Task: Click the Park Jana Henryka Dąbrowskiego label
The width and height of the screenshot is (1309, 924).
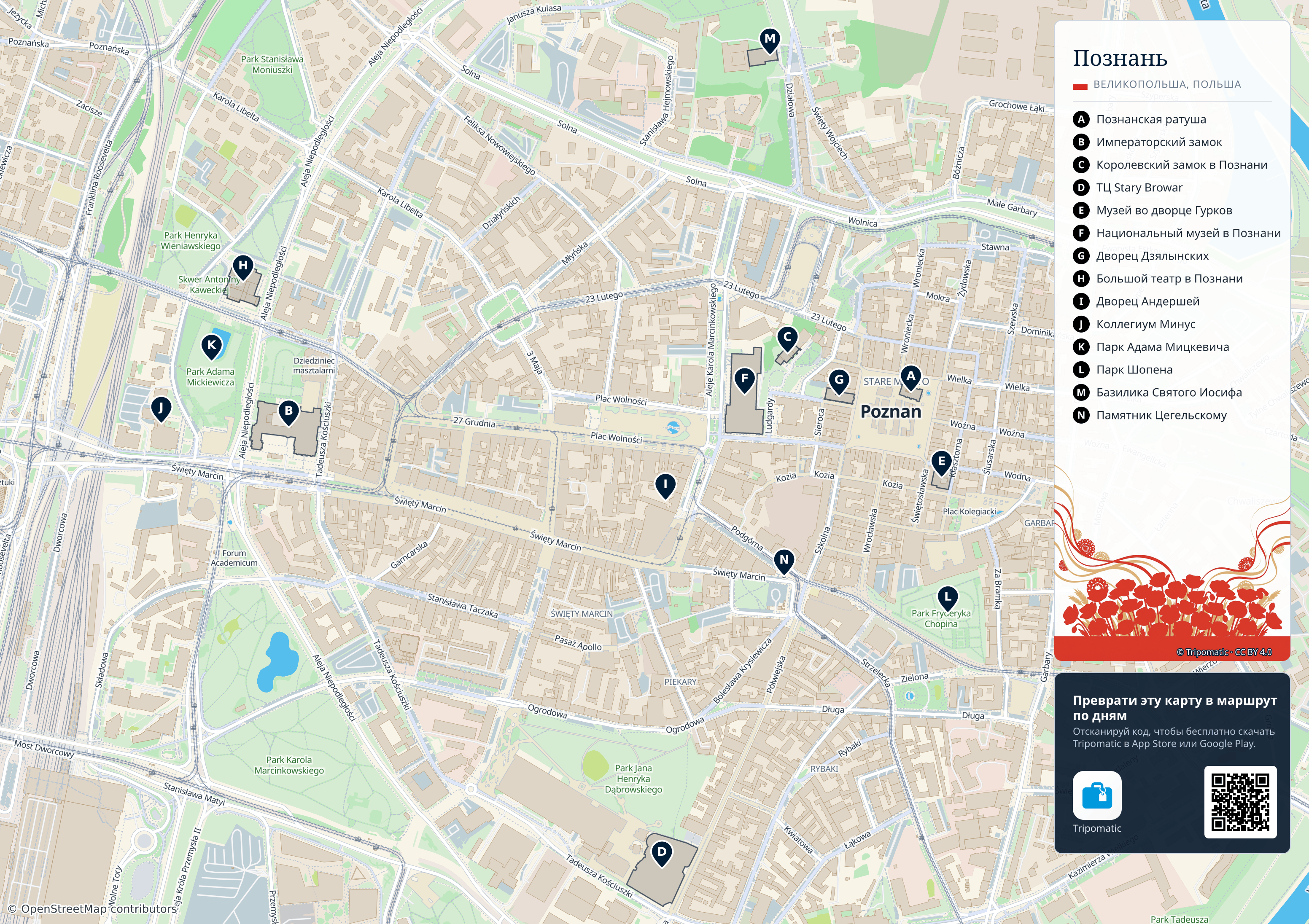Action: [x=633, y=779]
